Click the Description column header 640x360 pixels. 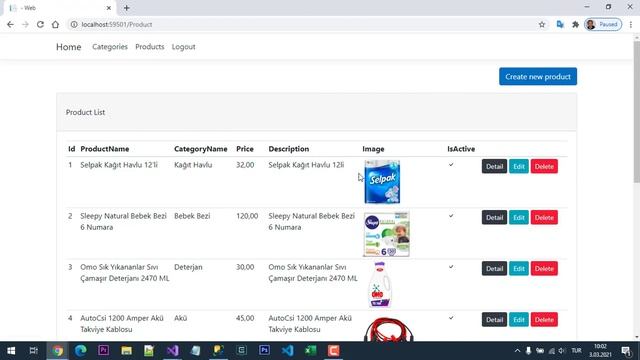[x=289, y=149]
